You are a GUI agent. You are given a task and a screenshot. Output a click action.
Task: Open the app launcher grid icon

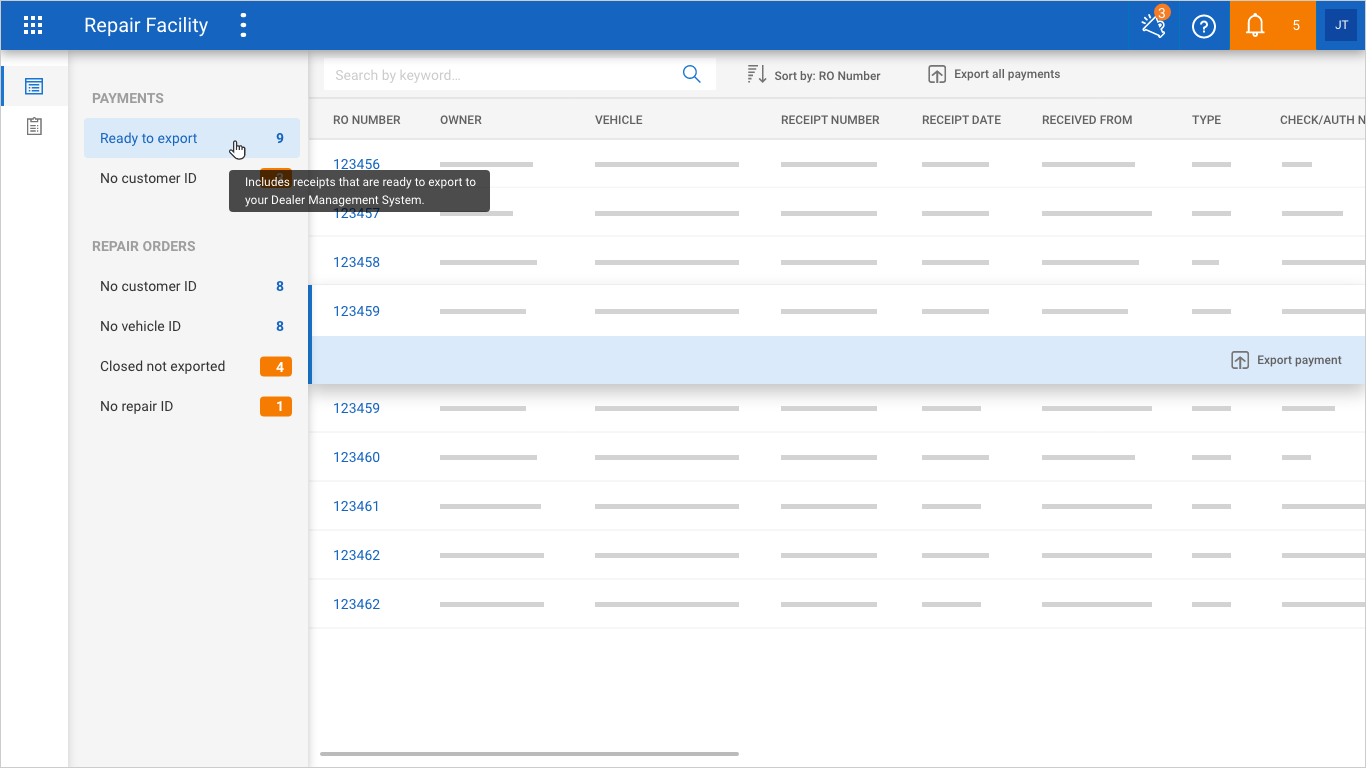[x=33, y=26]
